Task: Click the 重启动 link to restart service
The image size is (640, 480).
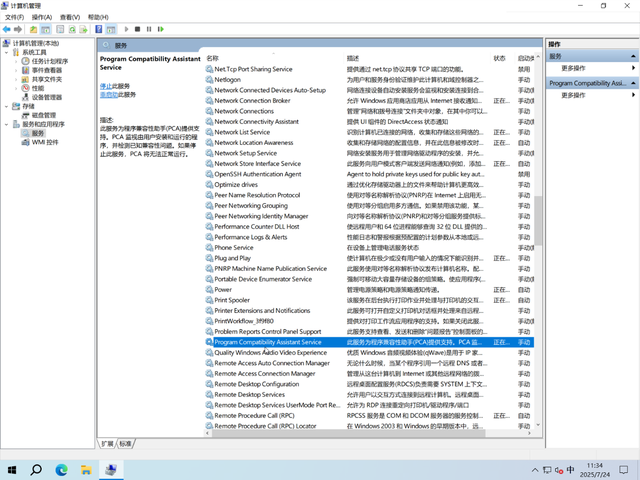Action: point(109,94)
